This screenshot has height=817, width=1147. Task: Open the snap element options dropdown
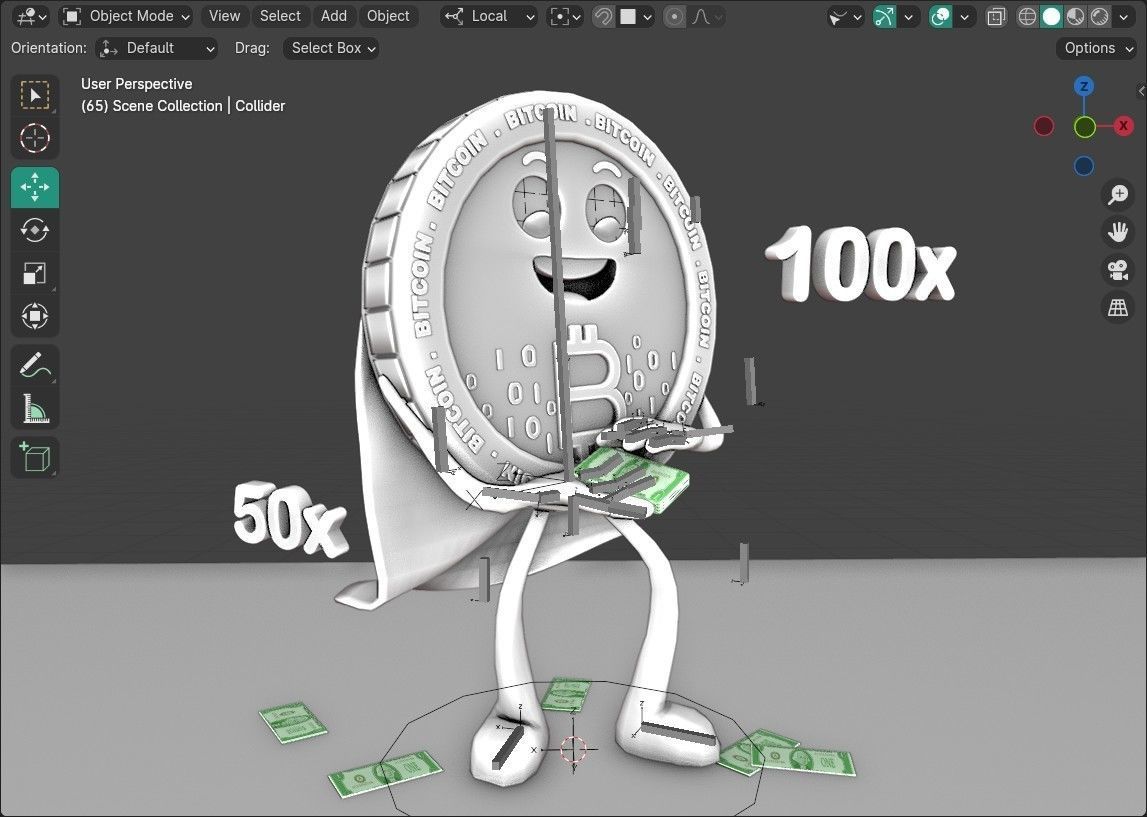636,16
